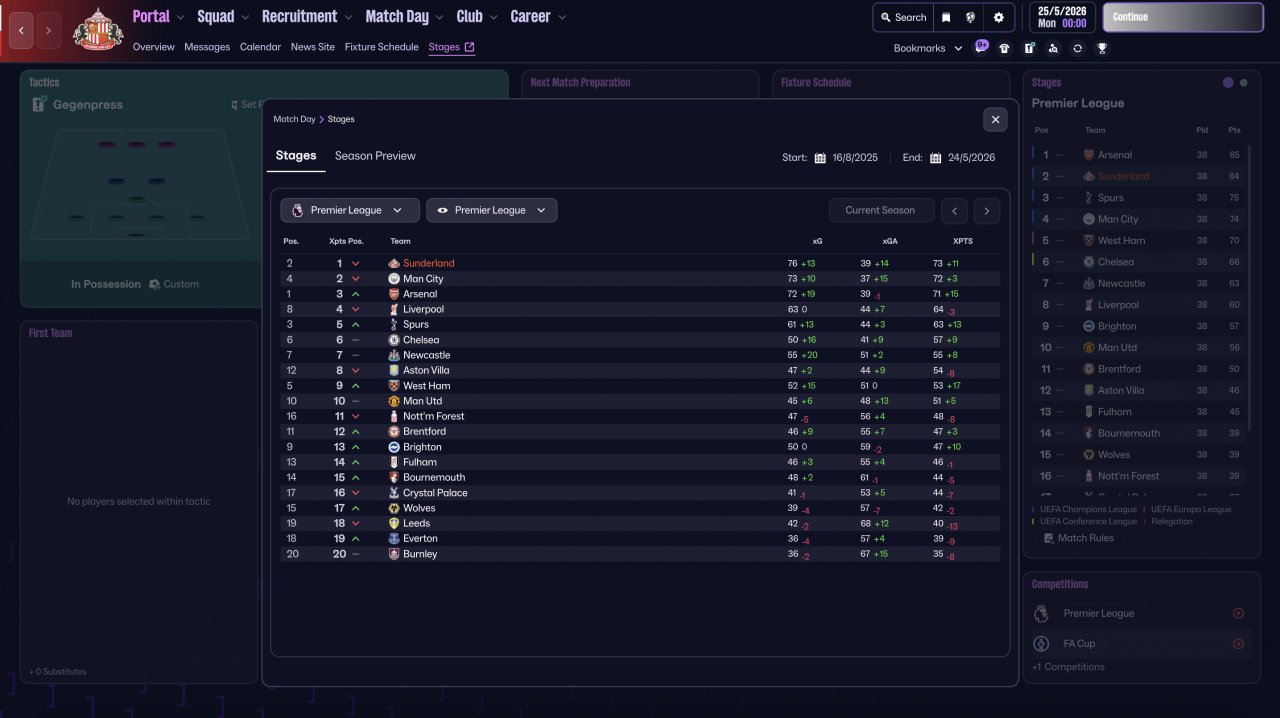1280x718 pixels.
Task: Click Spurs in background Stages widget
Action: tap(1111, 198)
